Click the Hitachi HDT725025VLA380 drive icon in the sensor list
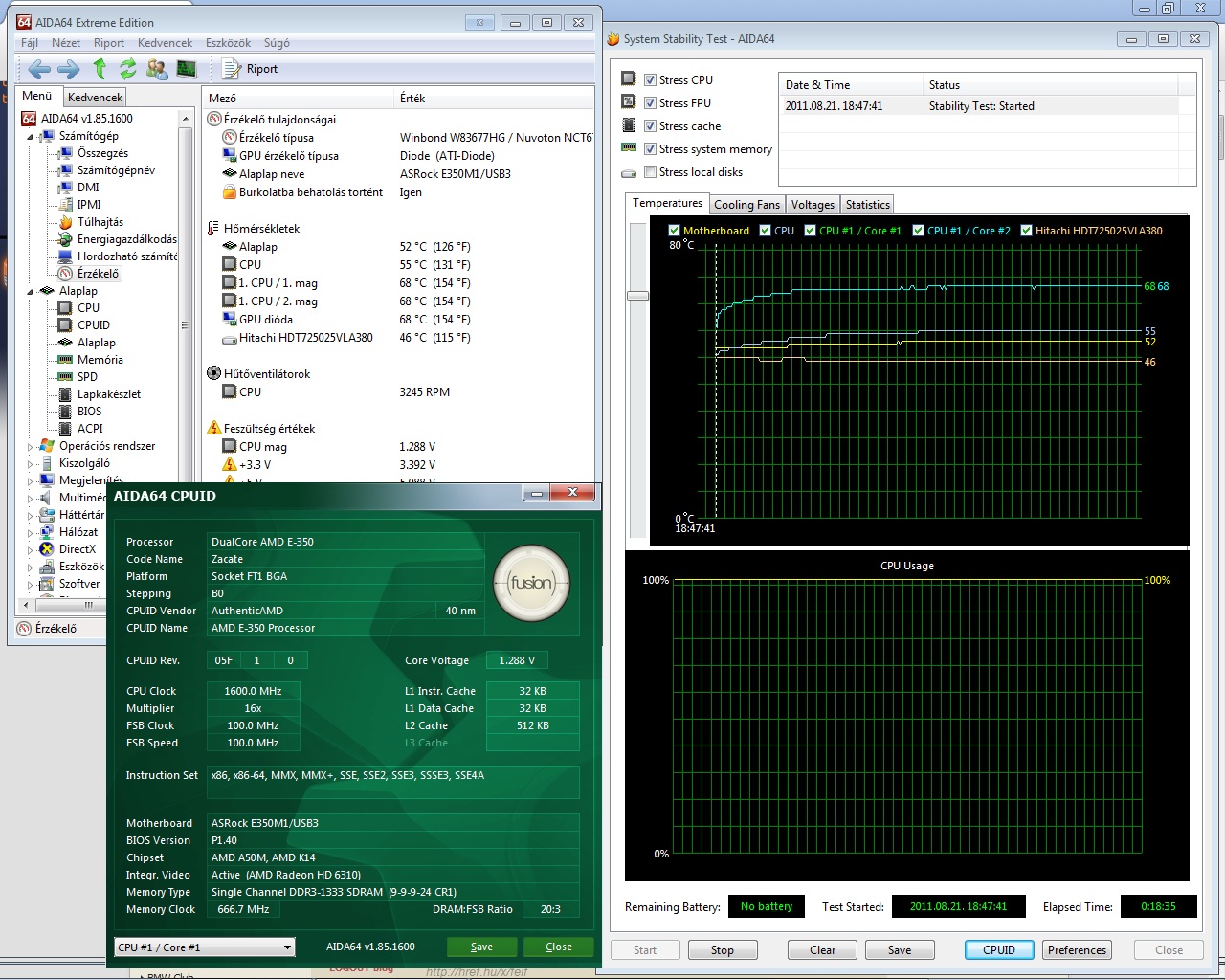 coord(230,338)
